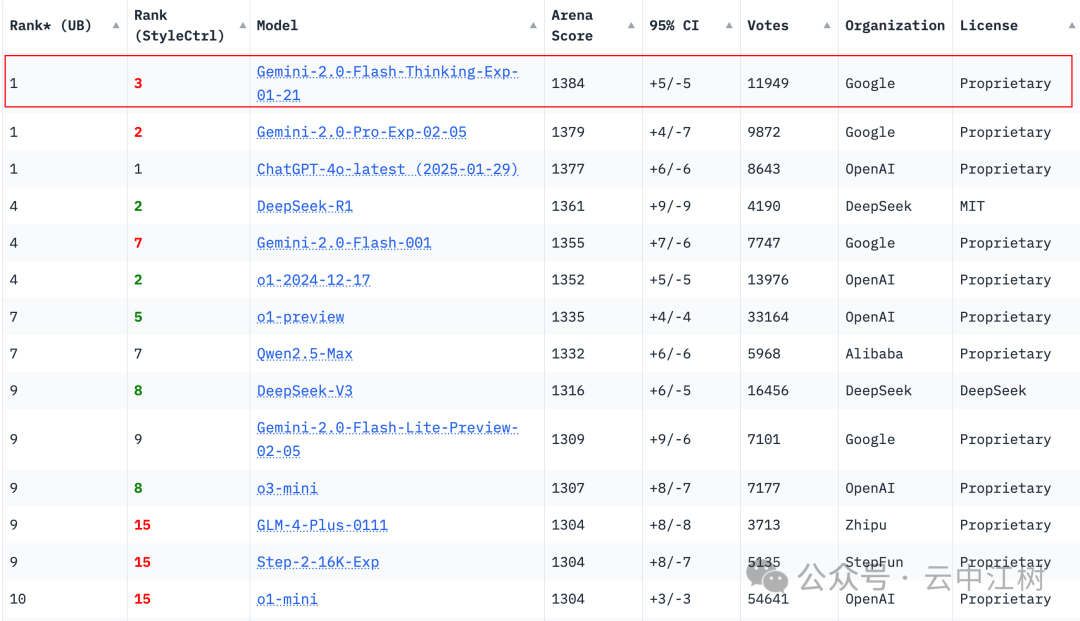This screenshot has height=621, width=1080.
Task: Sort the Model column using its arrow
Action: coord(536,26)
